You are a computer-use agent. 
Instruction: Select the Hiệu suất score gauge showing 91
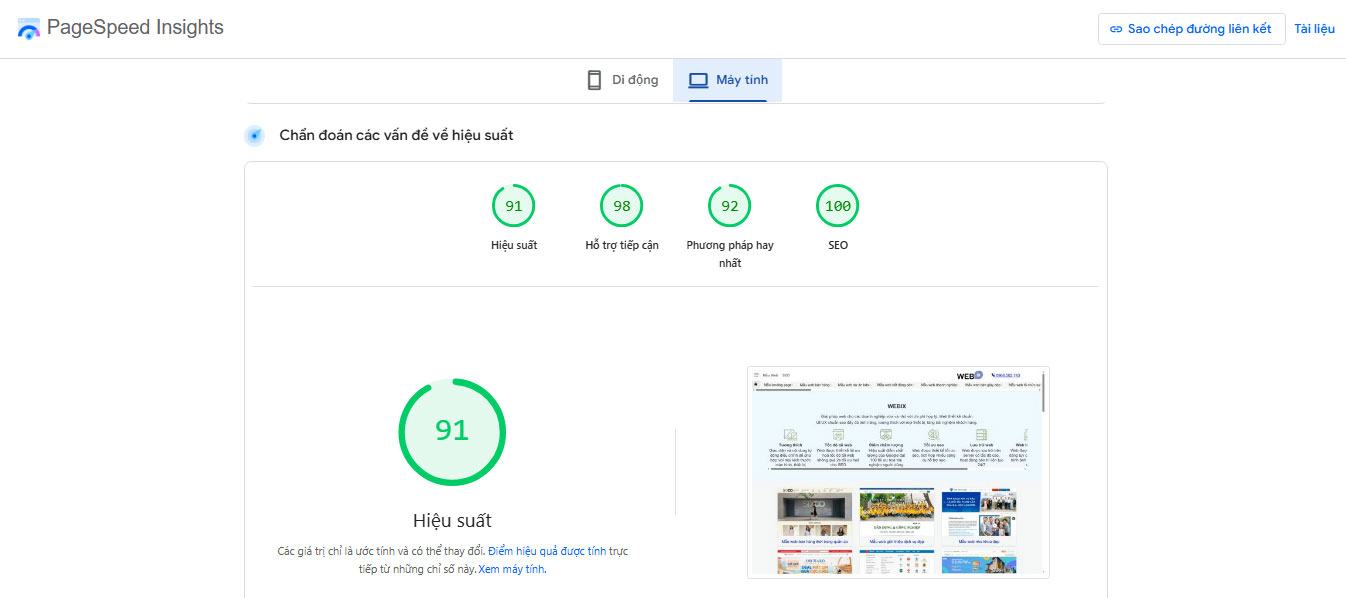pos(514,205)
